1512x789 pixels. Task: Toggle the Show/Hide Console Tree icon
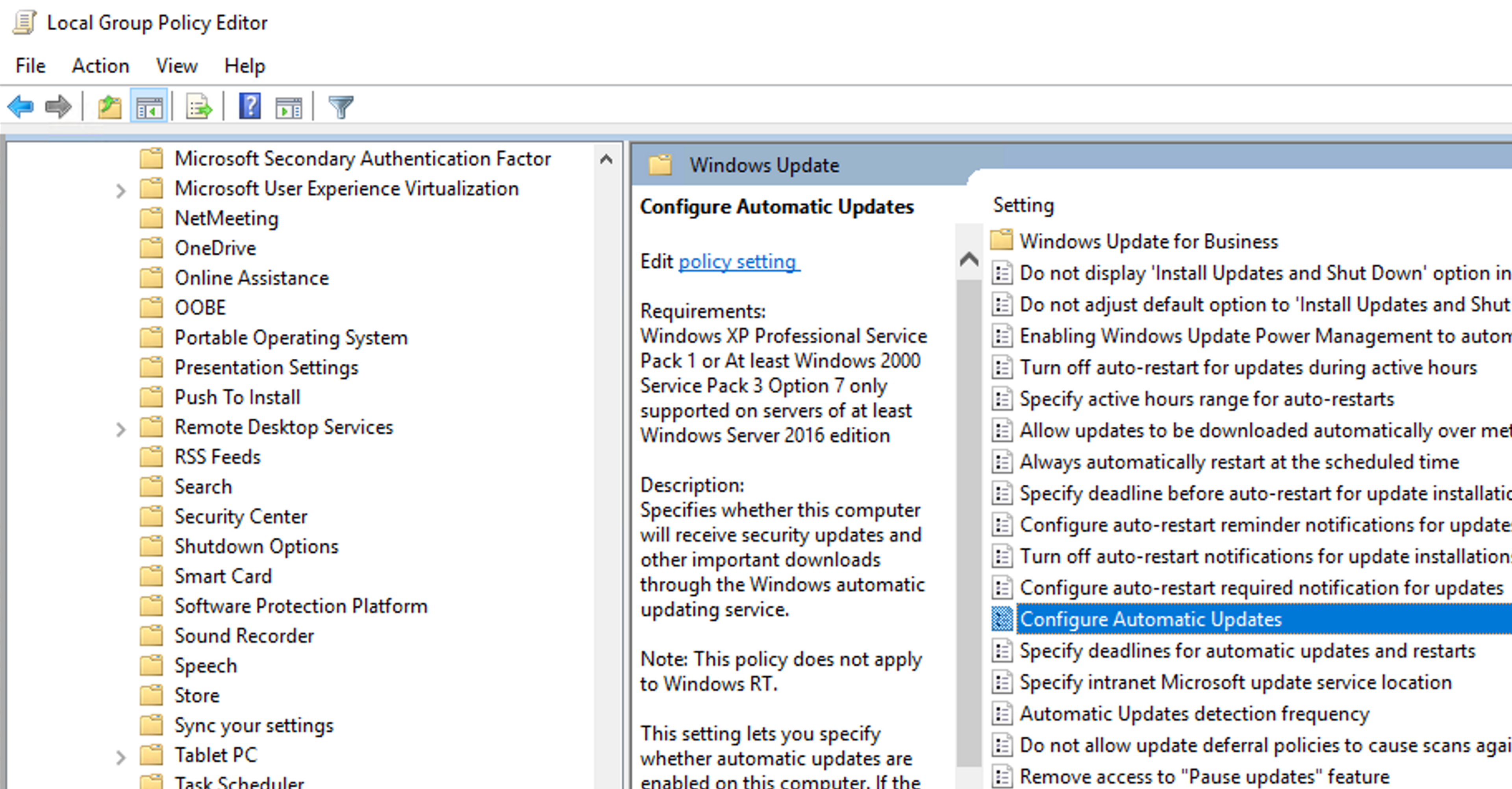click(149, 107)
